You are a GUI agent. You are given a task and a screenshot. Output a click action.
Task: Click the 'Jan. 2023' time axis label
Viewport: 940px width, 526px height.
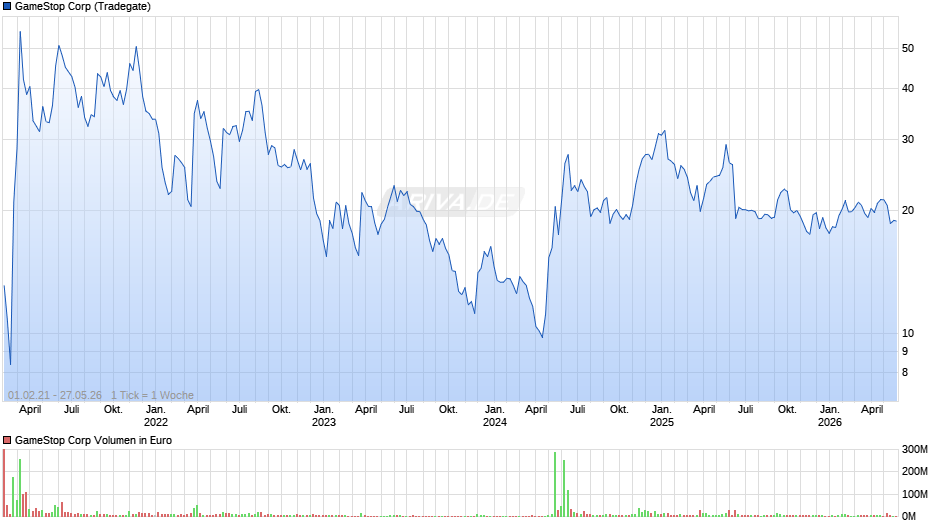(324, 416)
